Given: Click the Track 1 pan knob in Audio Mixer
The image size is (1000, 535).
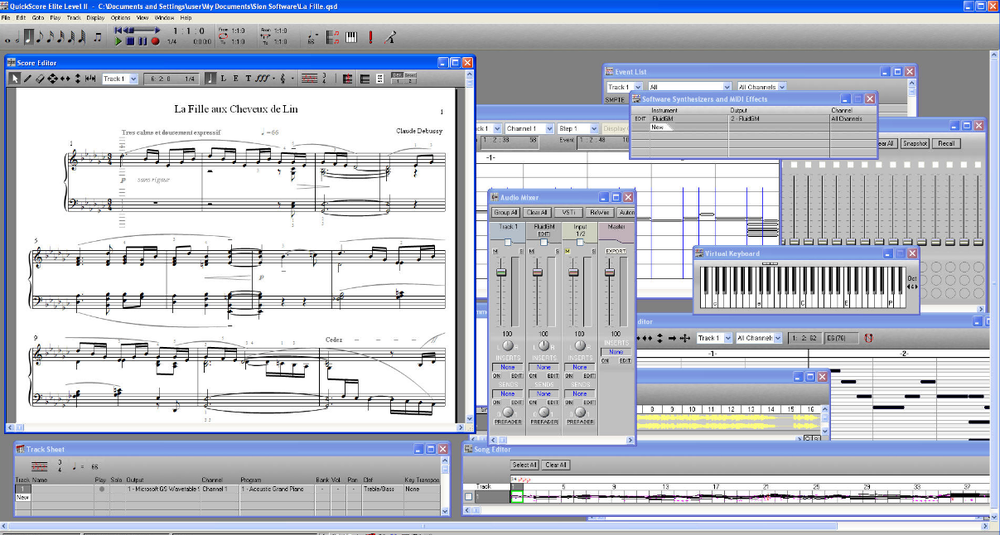Looking at the screenshot, I should (x=508, y=346).
